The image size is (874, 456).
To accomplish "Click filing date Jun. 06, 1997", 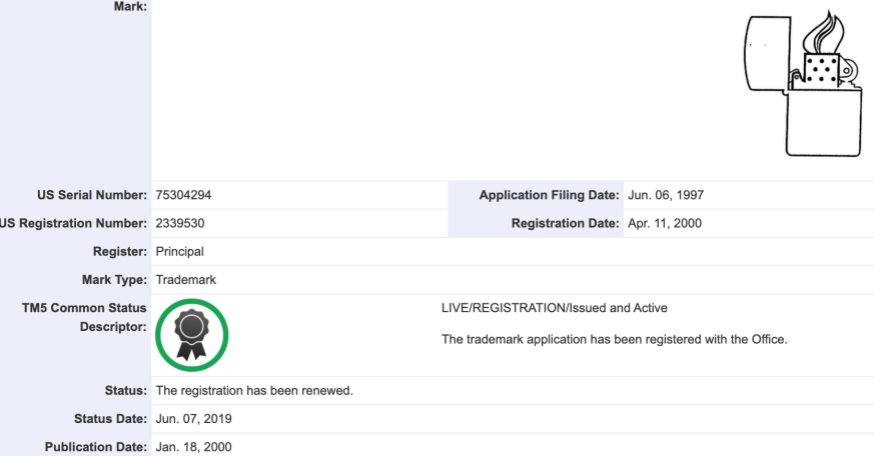I will (666, 195).
